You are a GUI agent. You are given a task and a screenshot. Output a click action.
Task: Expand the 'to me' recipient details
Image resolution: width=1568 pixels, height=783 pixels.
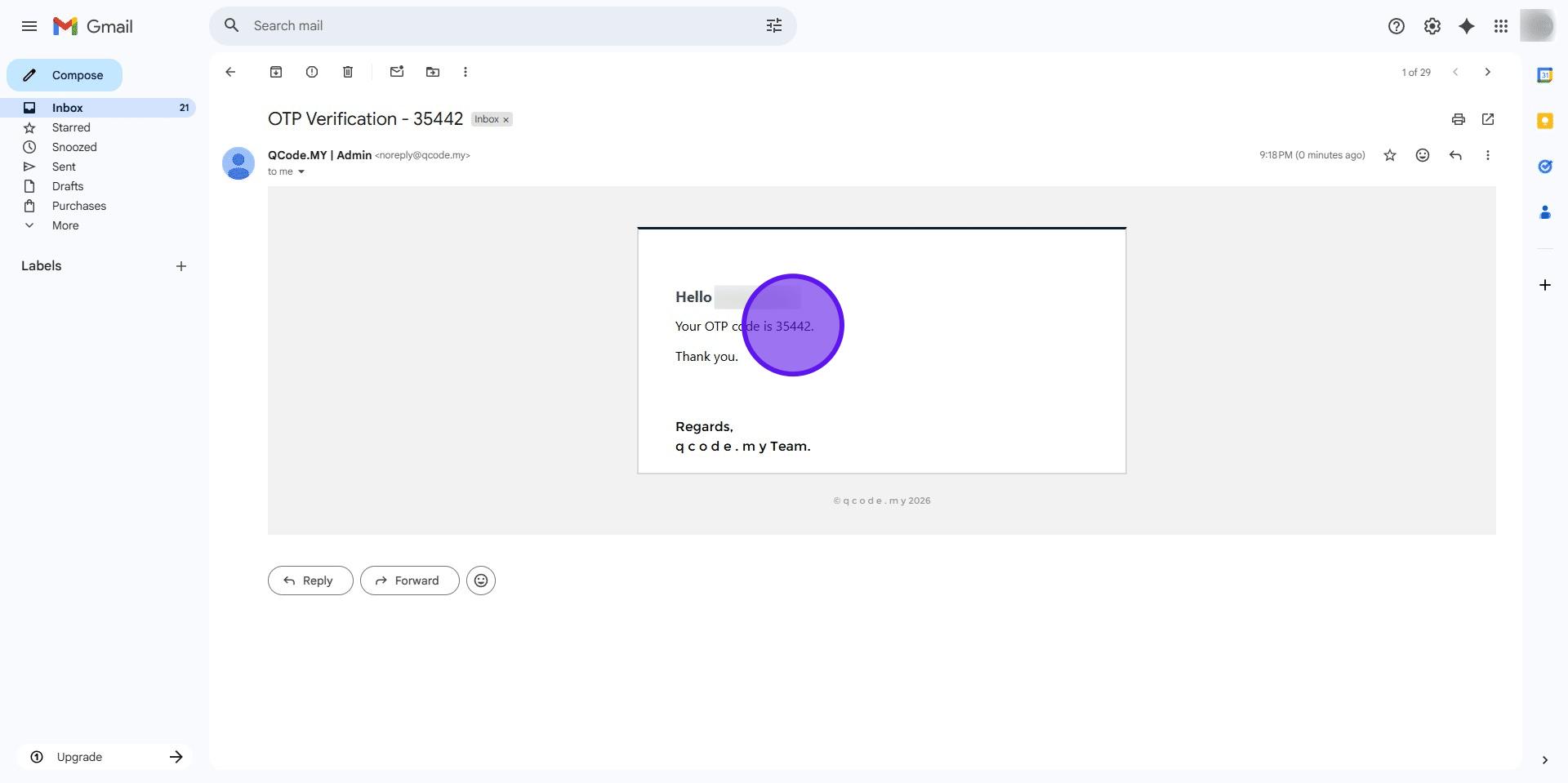(301, 171)
